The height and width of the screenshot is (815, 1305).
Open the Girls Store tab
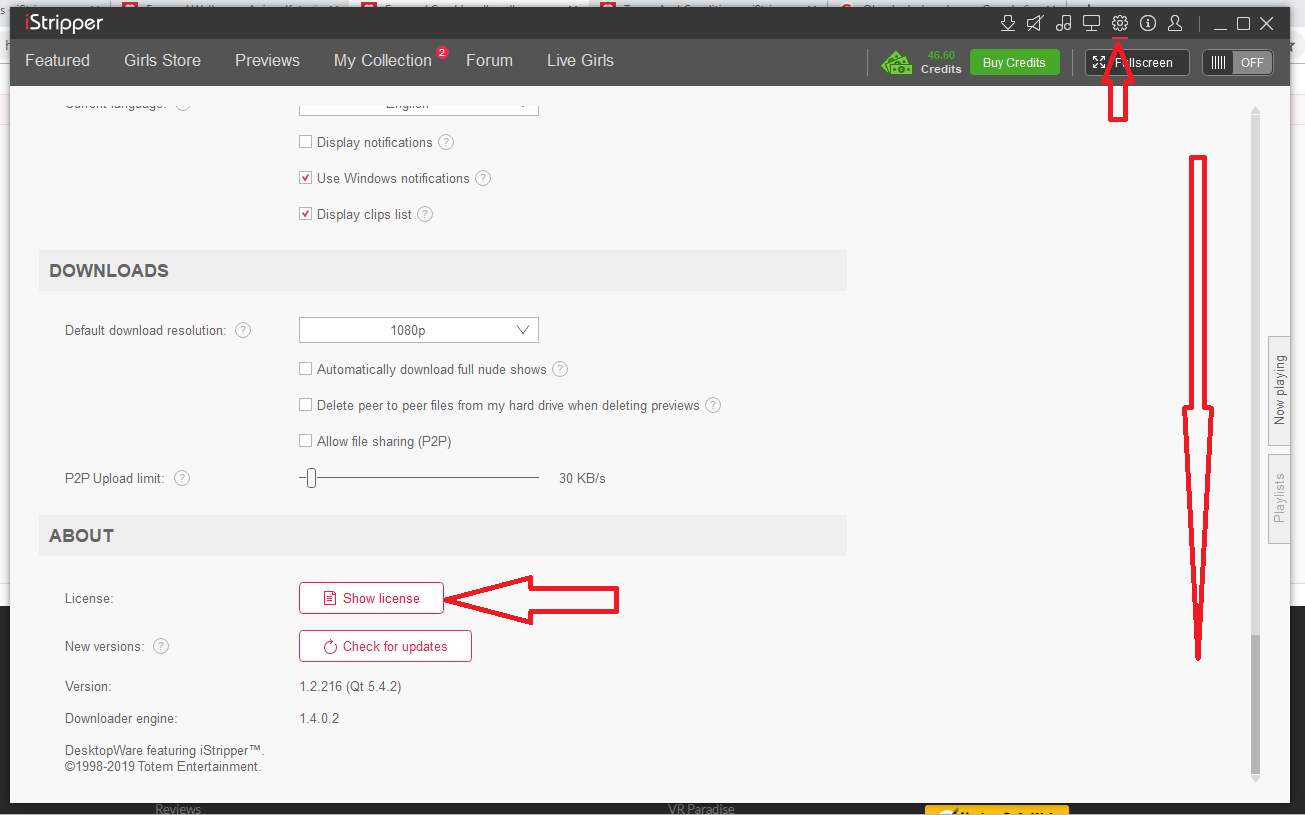(x=162, y=60)
